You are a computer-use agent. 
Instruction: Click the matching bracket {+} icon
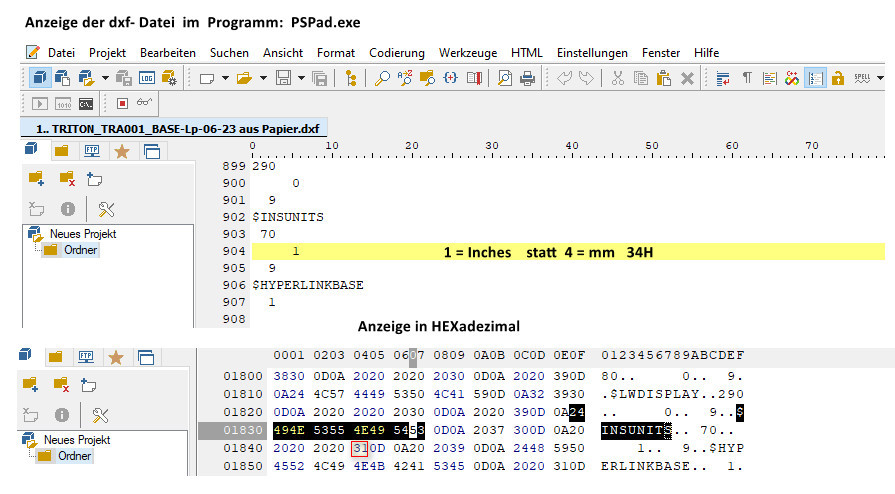(x=450, y=78)
